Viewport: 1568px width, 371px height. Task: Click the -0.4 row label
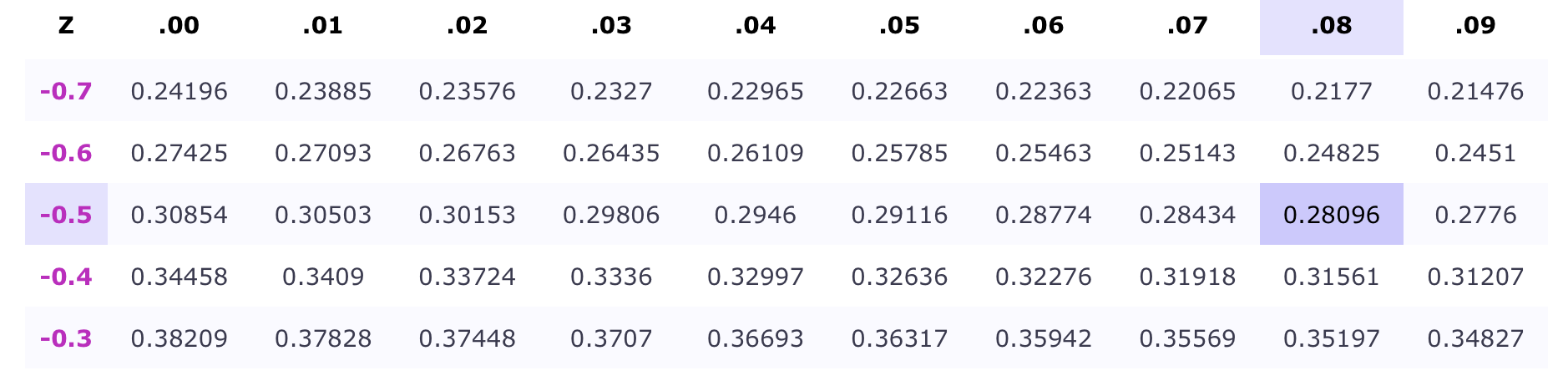[x=66, y=277]
